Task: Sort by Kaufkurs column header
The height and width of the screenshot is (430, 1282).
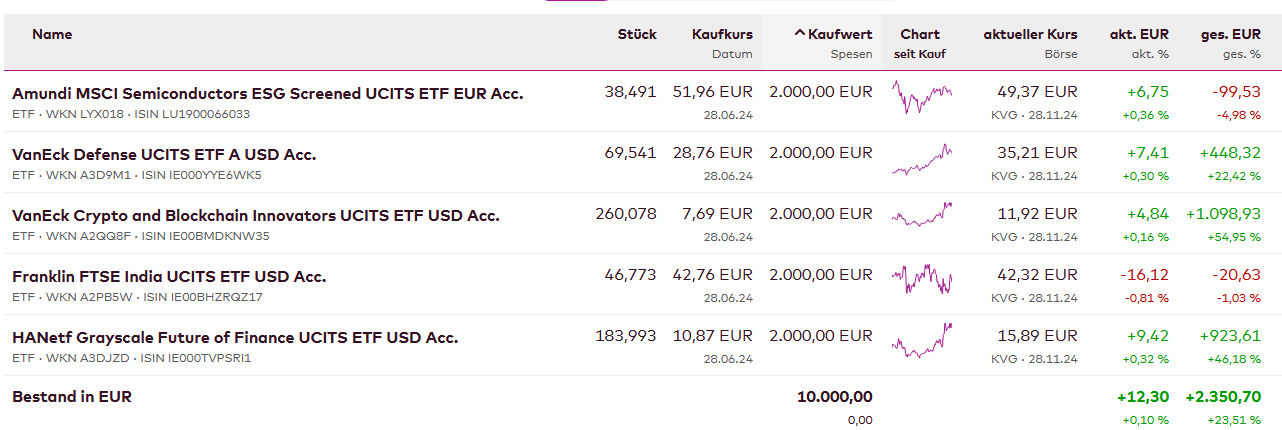Action: 722,34
